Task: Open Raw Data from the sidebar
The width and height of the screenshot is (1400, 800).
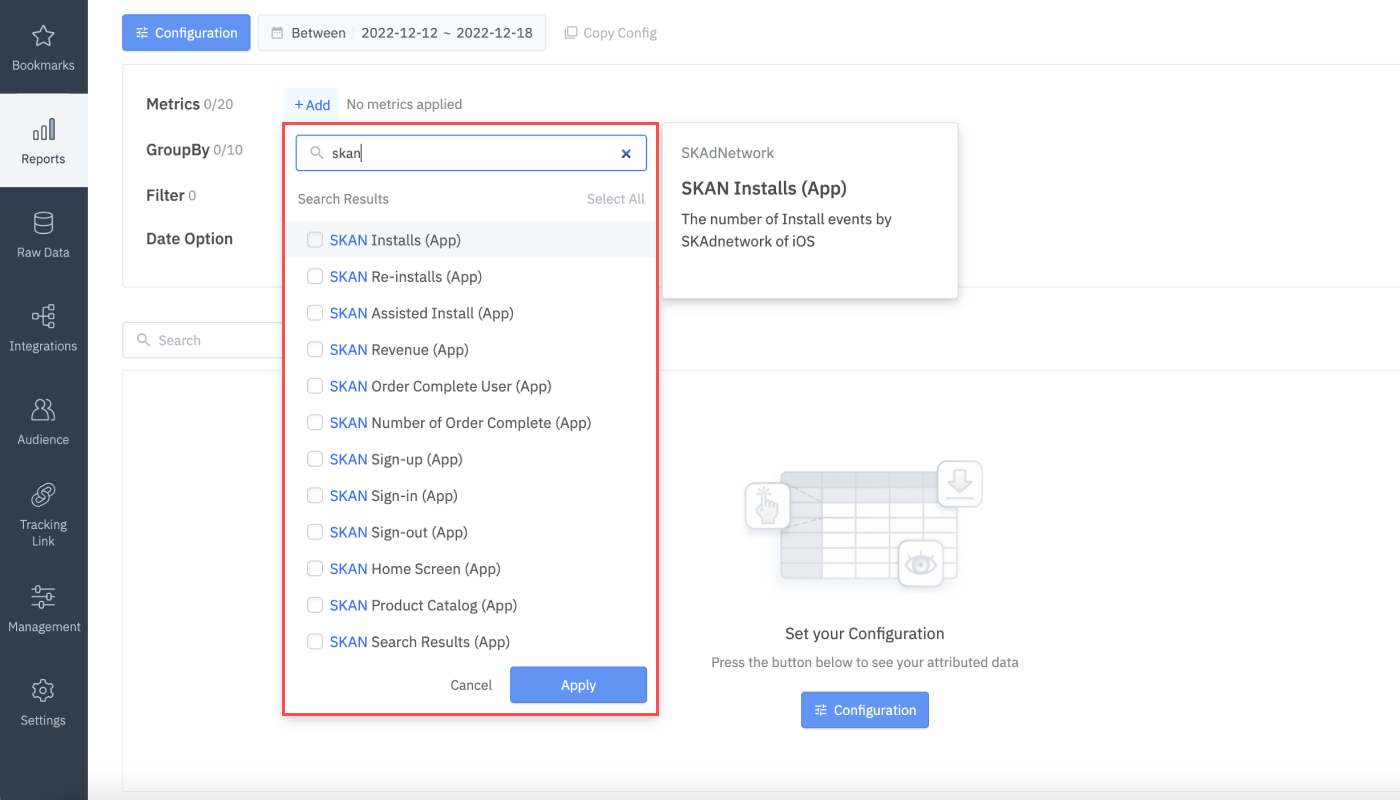Action: [x=43, y=234]
